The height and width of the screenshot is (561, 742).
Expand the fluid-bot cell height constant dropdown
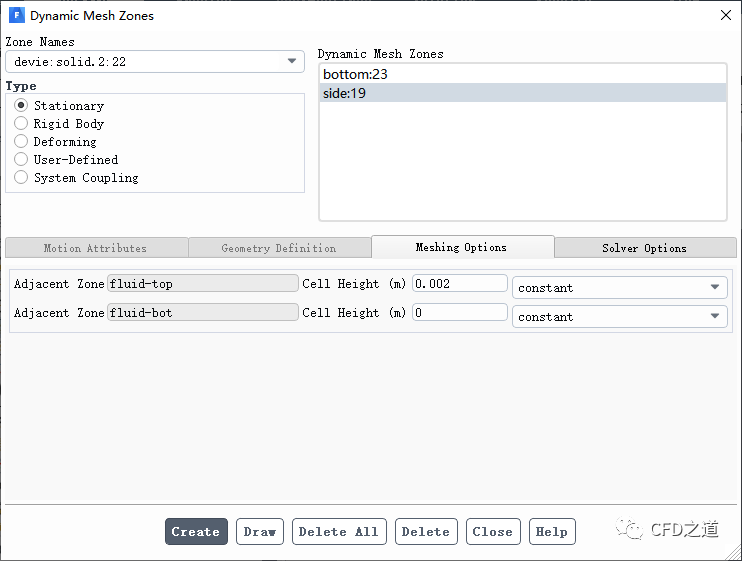tap(619, 316)
